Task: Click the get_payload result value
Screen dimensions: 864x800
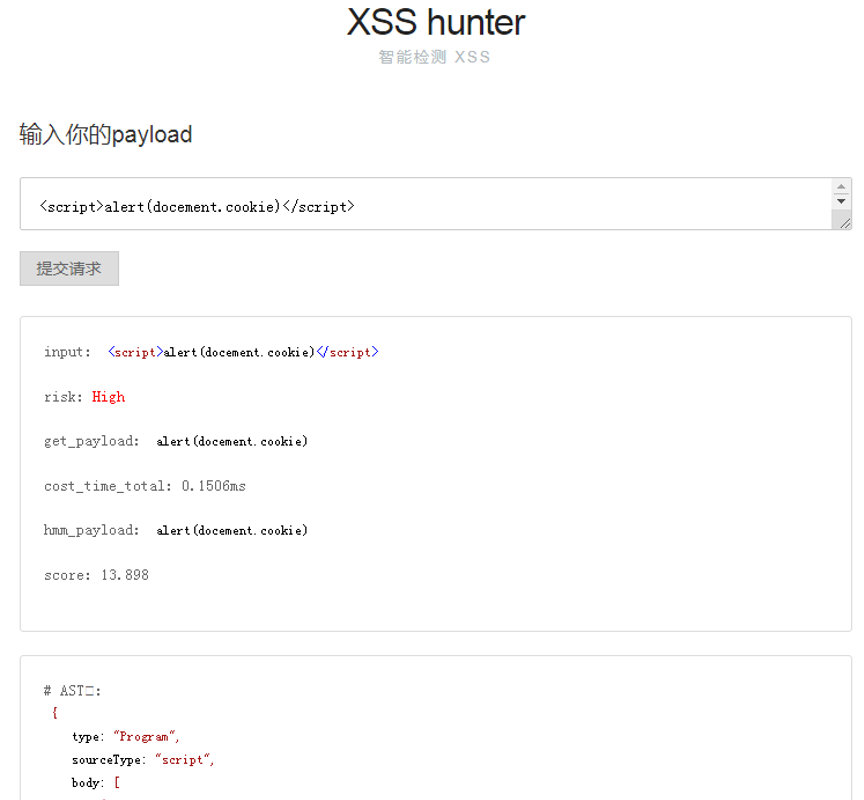Action: (232, 441)
